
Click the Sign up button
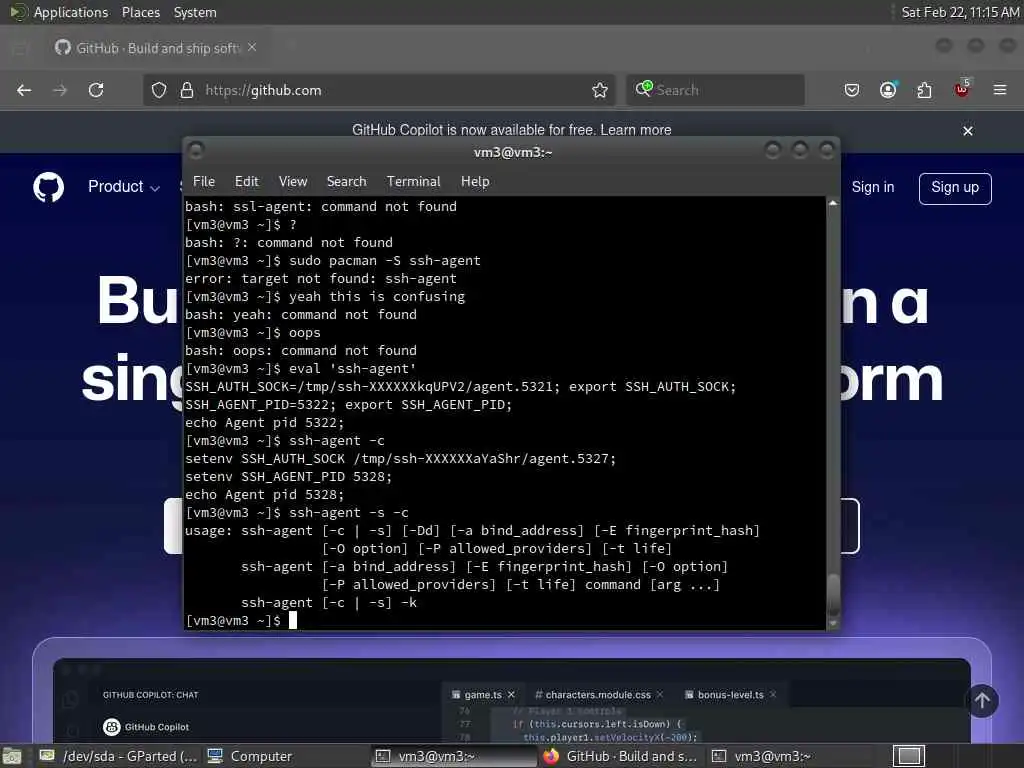955,188
